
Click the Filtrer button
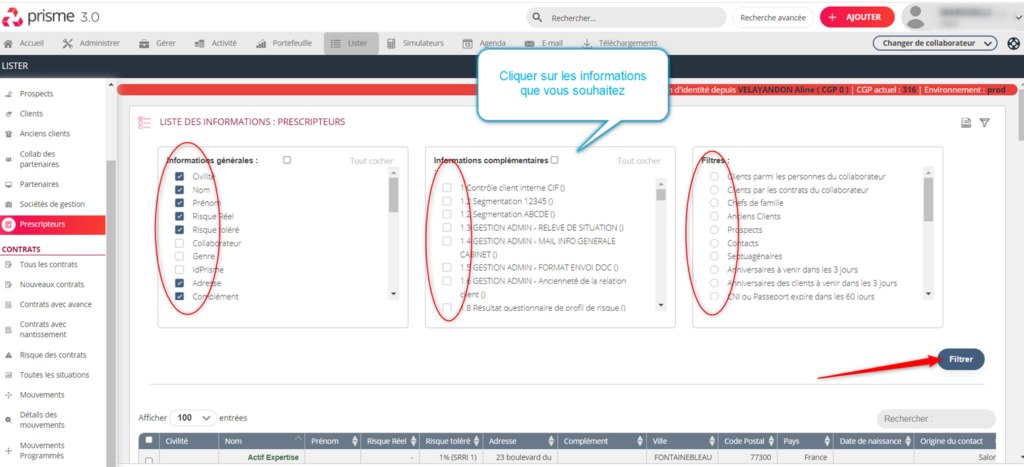point(960,359)
